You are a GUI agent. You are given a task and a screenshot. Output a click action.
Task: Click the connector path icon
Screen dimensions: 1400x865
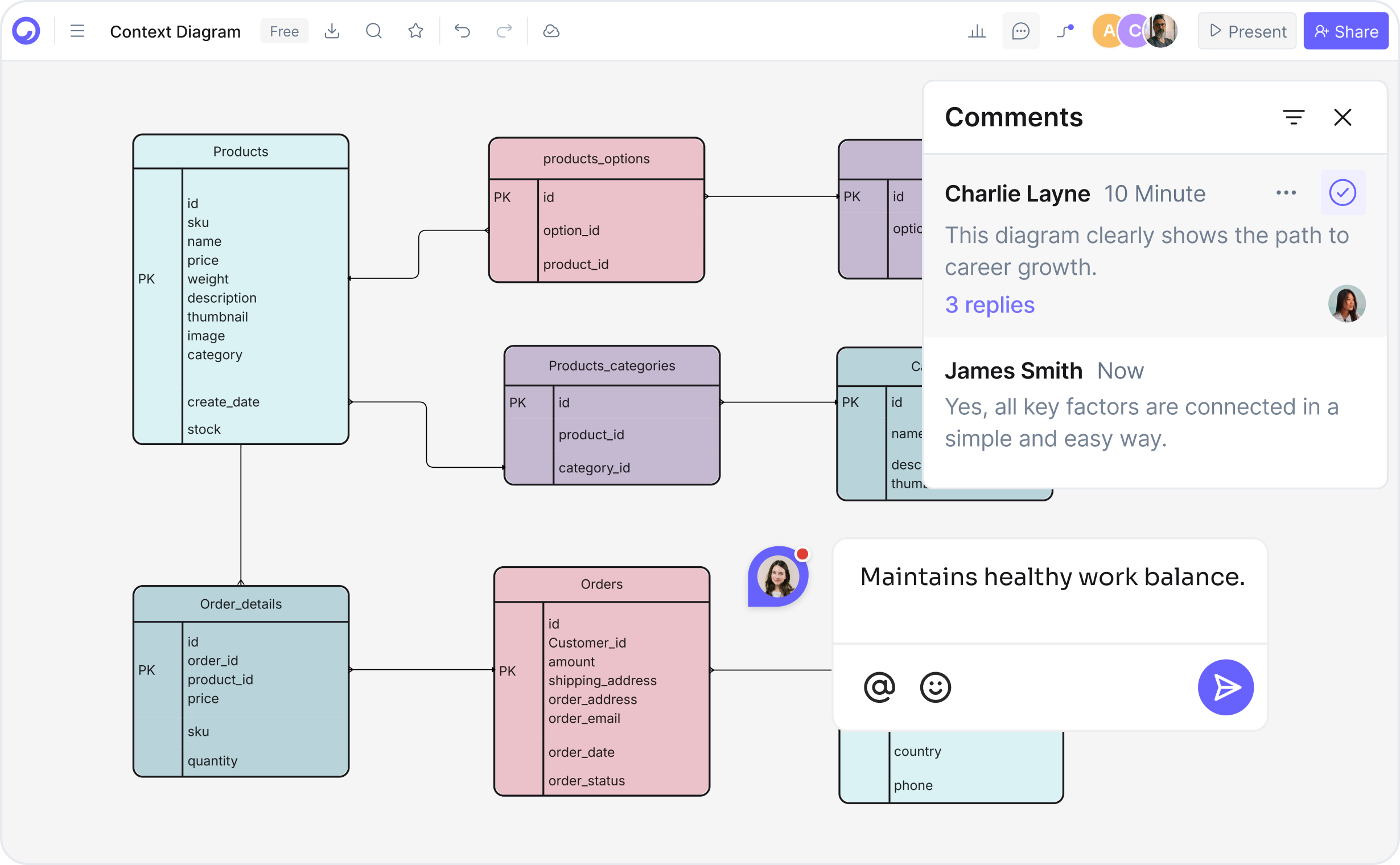point(1065,31)
